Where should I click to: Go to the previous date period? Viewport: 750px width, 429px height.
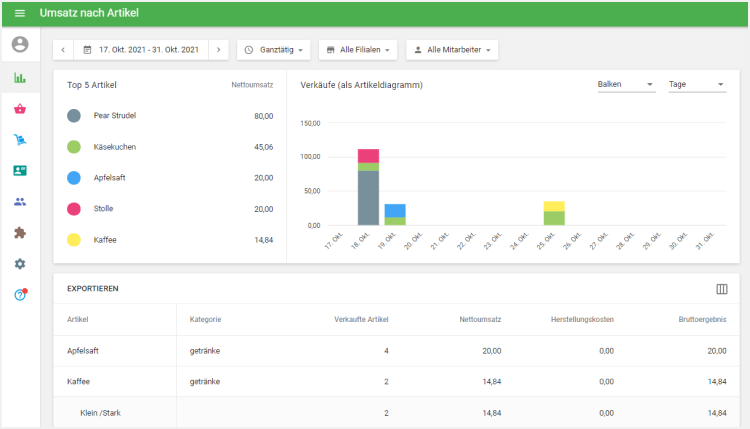tap(63, 49)
